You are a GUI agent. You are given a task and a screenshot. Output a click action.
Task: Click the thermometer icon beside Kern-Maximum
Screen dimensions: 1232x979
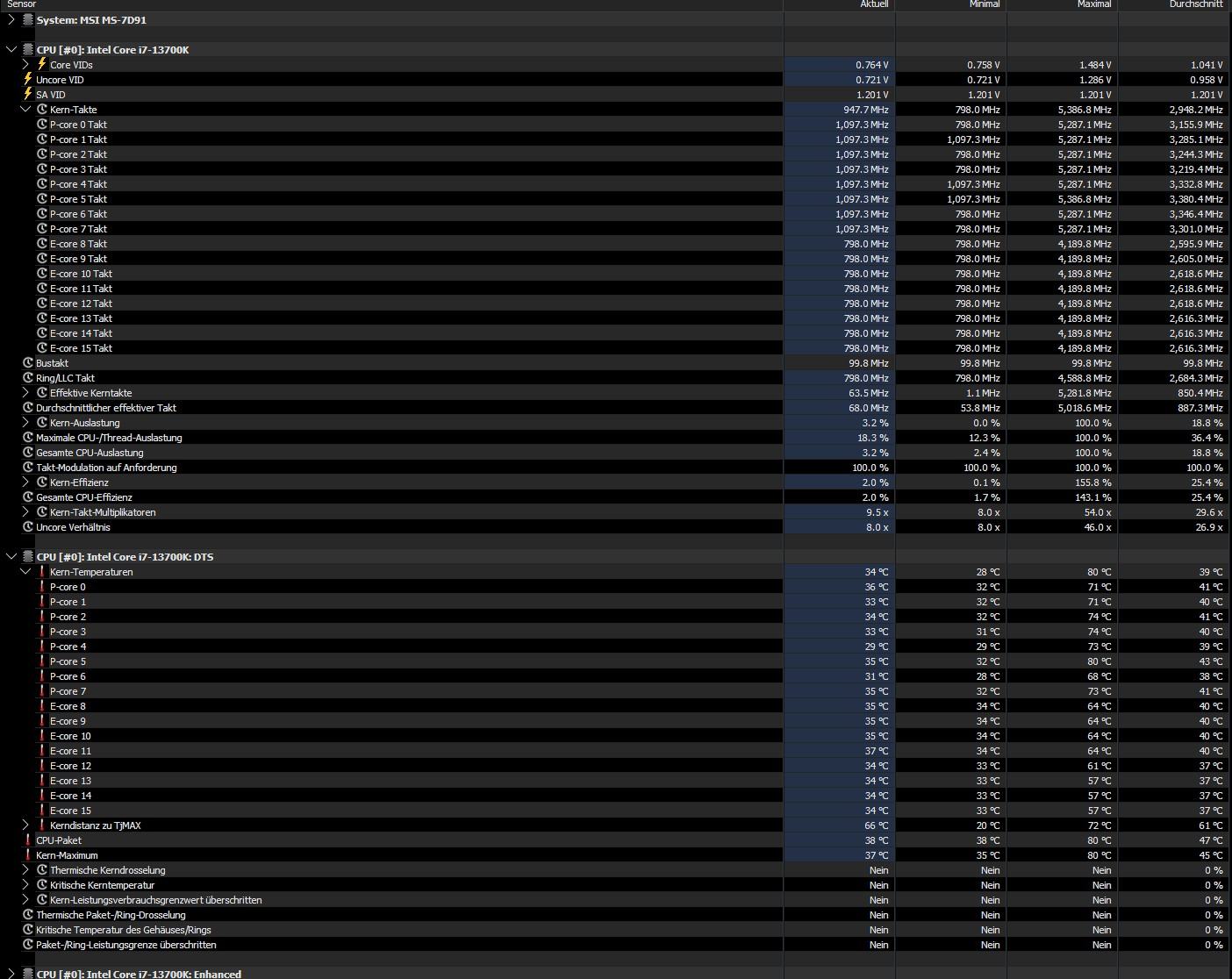(28, 855)
